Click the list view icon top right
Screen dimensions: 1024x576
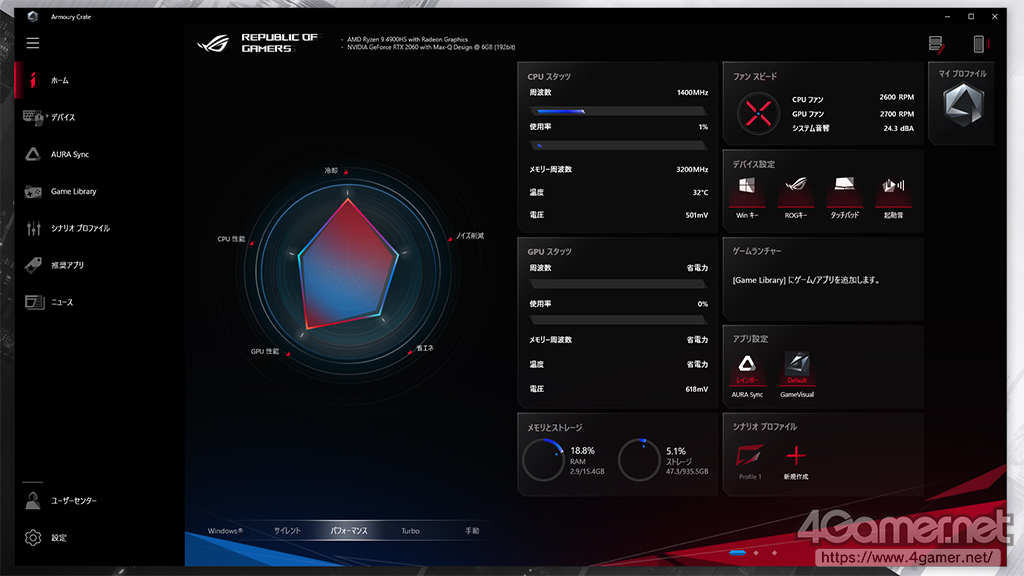(936, 44)
